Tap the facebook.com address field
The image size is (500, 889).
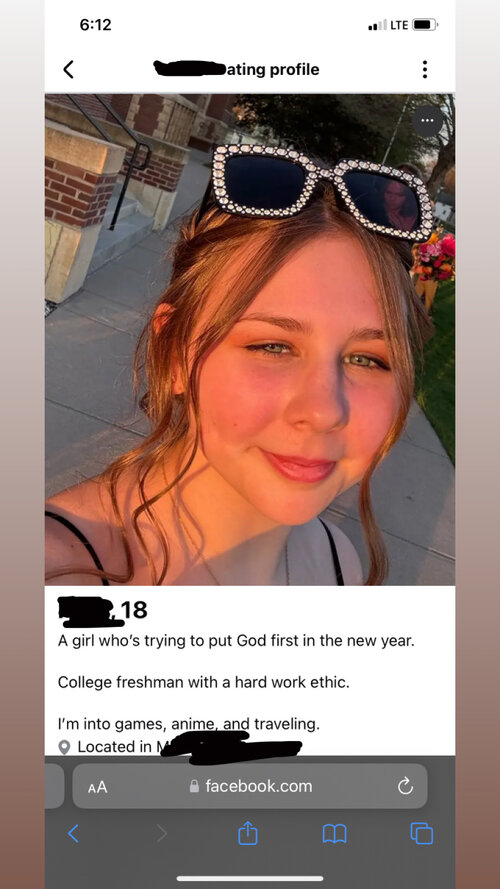pos(250,786)
